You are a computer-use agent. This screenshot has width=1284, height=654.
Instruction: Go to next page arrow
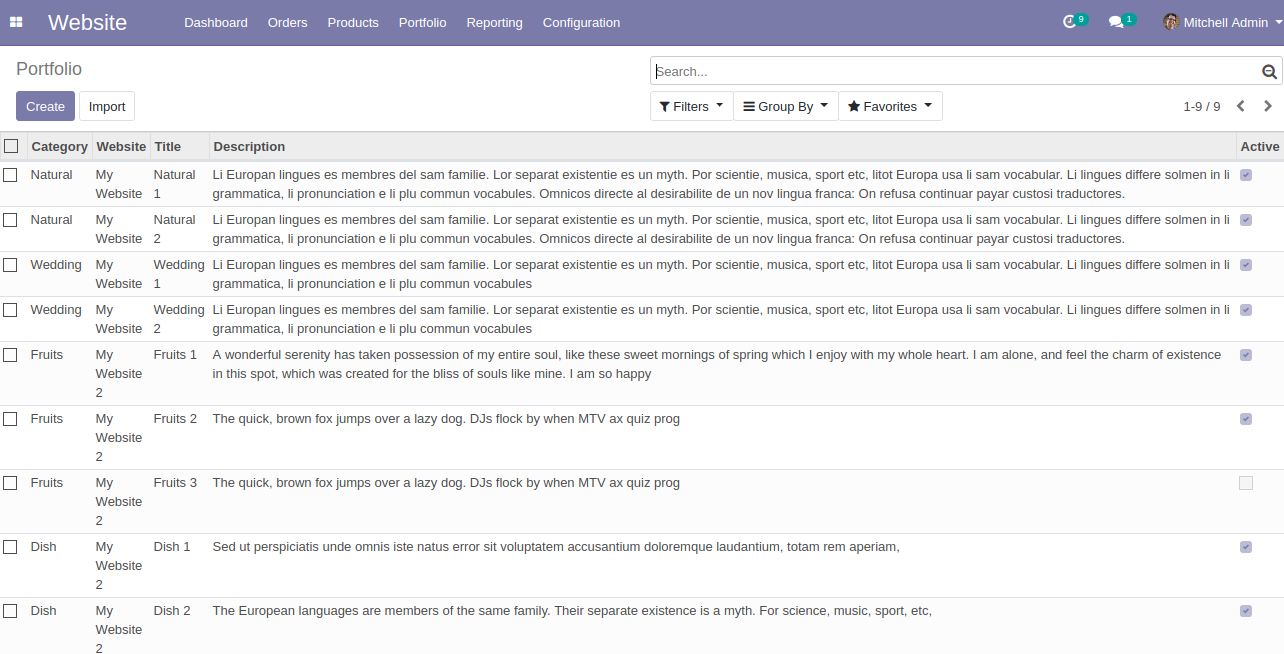[1268, 106]
